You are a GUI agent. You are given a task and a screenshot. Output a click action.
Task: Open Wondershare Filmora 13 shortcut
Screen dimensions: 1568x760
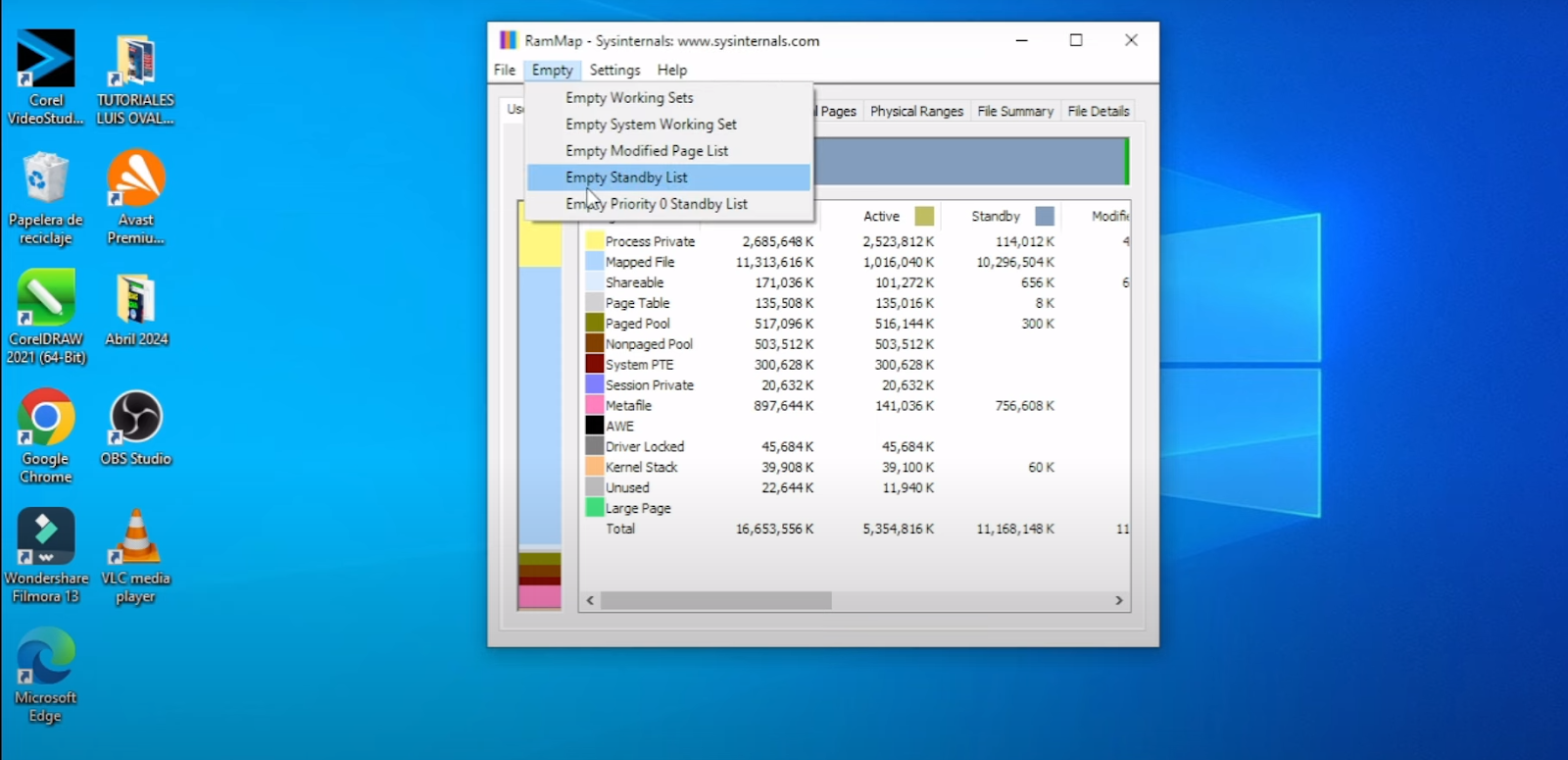pyautogui.click(x=46, y=556)
